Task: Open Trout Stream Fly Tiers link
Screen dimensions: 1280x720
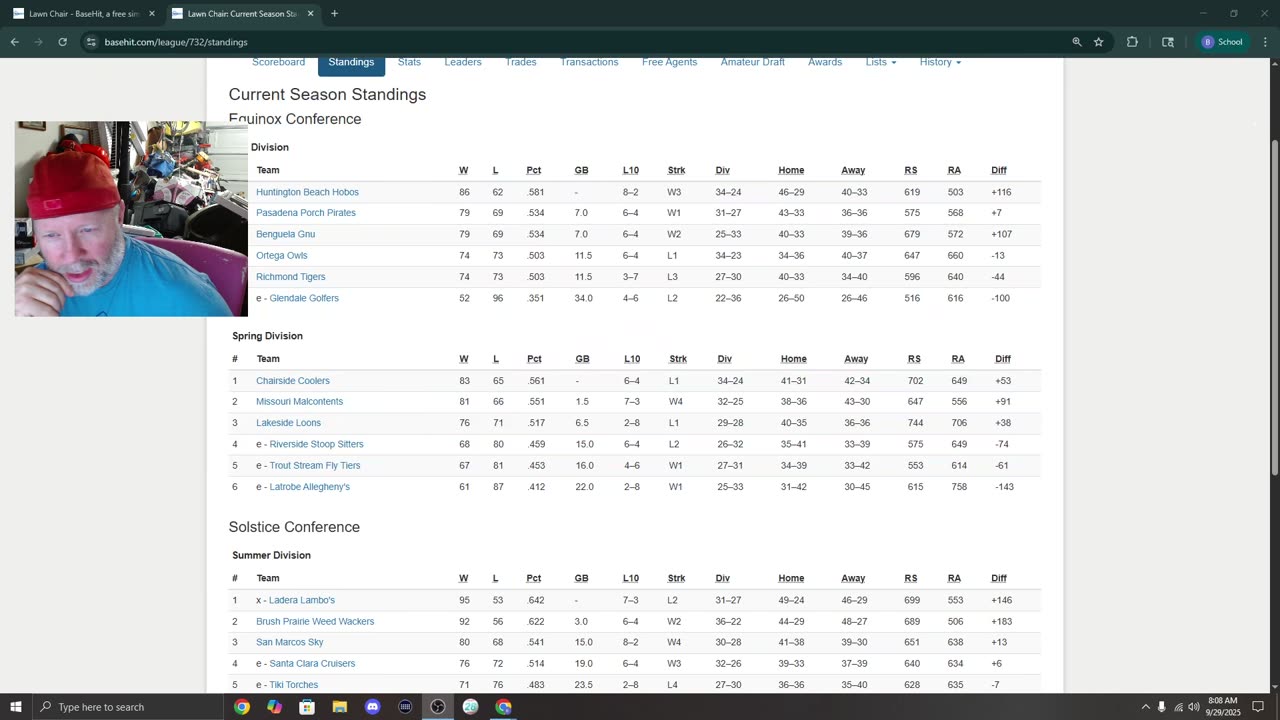Action: (x=315, y=466)
